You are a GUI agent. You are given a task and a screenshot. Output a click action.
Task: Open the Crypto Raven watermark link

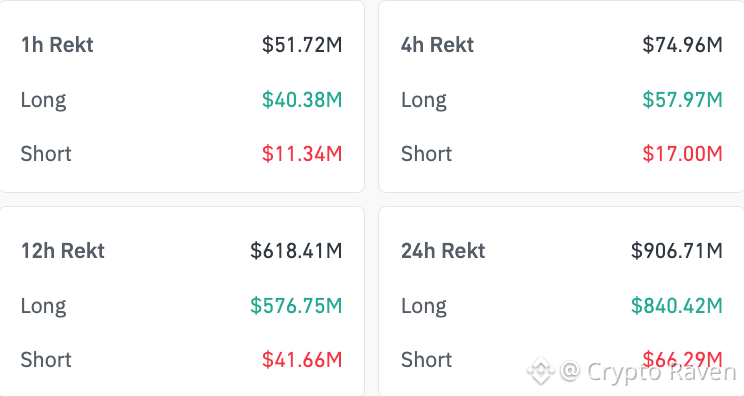point(648,371)
